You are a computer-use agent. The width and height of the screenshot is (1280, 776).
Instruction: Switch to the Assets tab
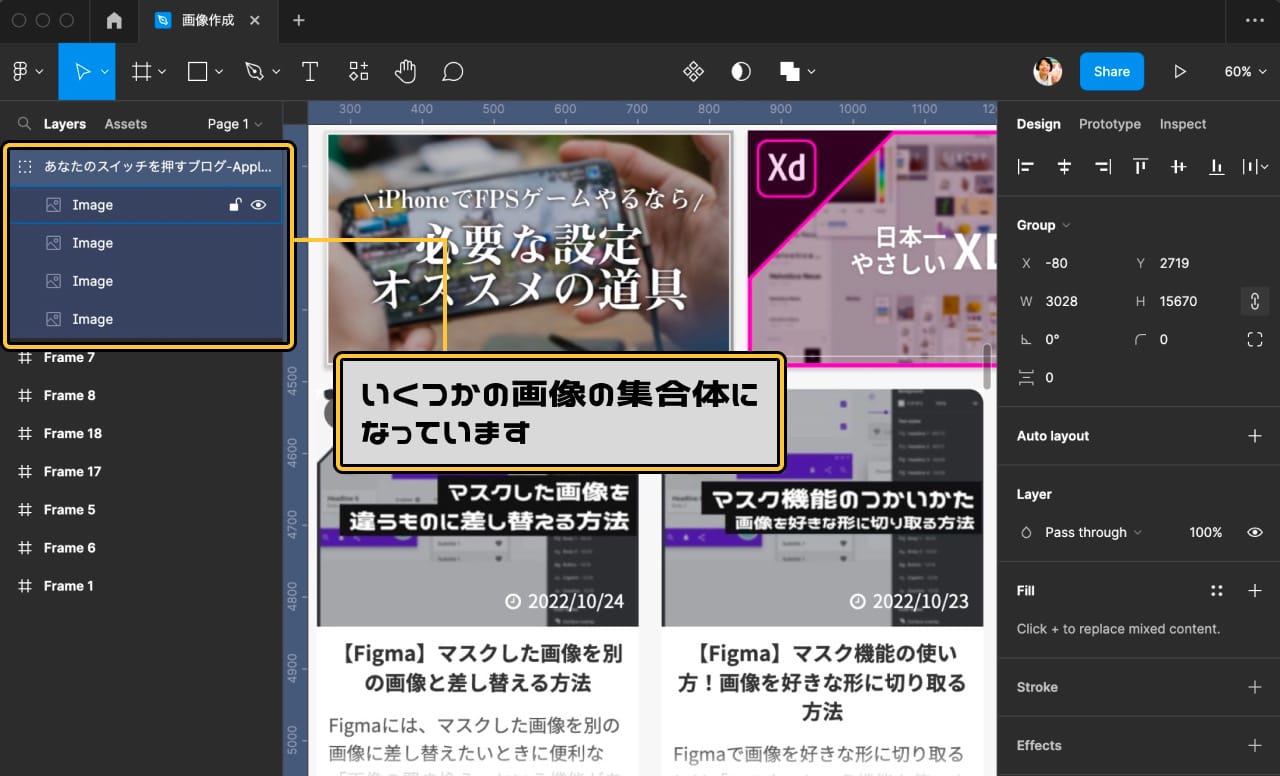click(126, 124)
